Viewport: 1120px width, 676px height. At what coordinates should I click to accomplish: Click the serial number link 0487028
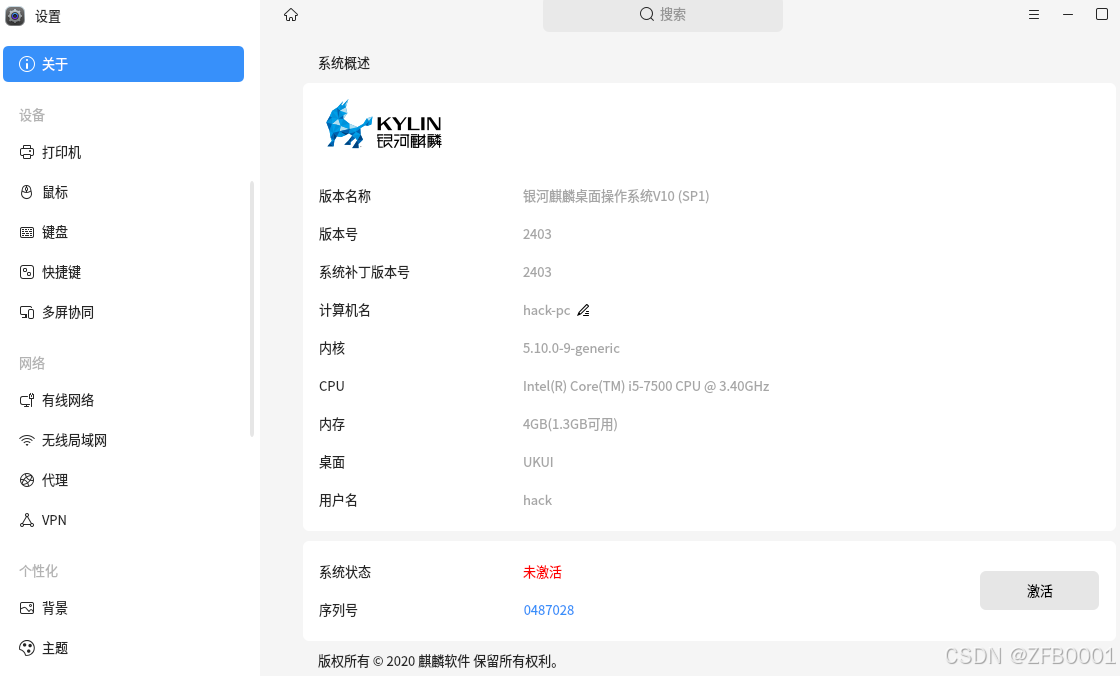tap(549, 610)
